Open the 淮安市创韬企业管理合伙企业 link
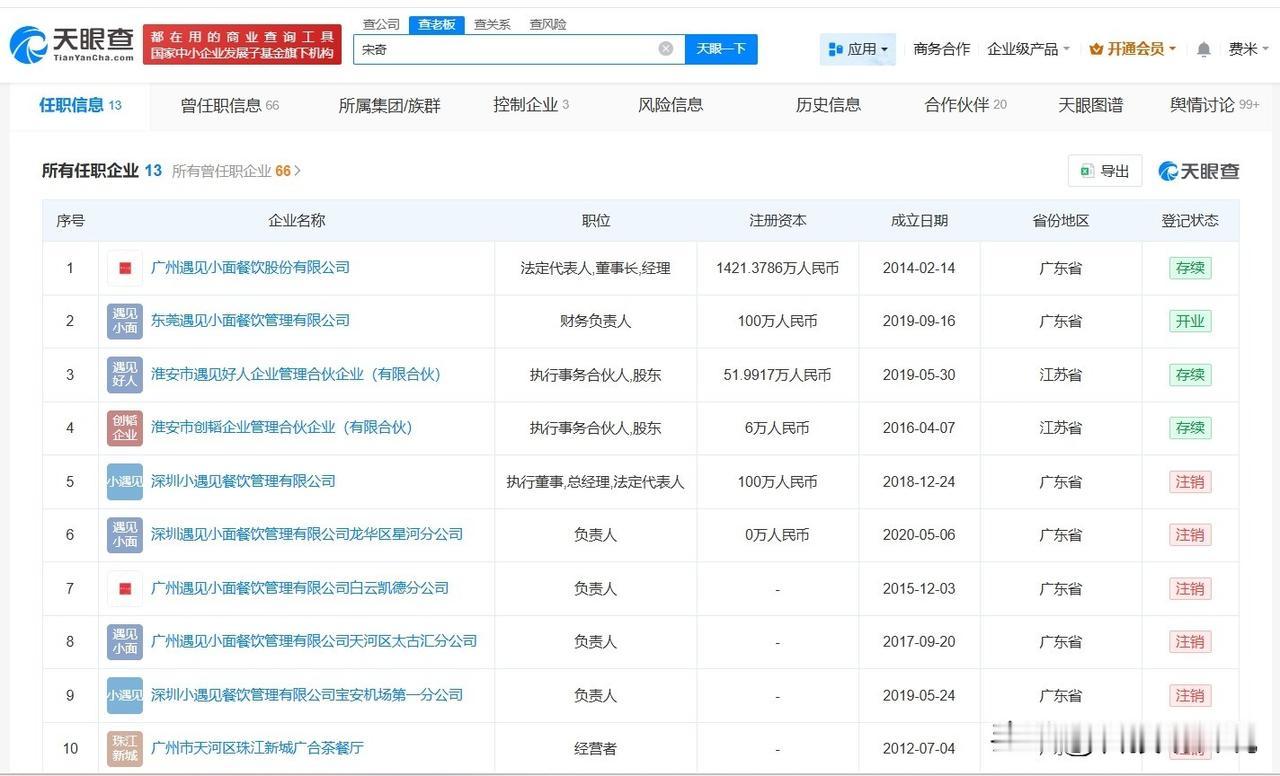 [x=281, y=427]
